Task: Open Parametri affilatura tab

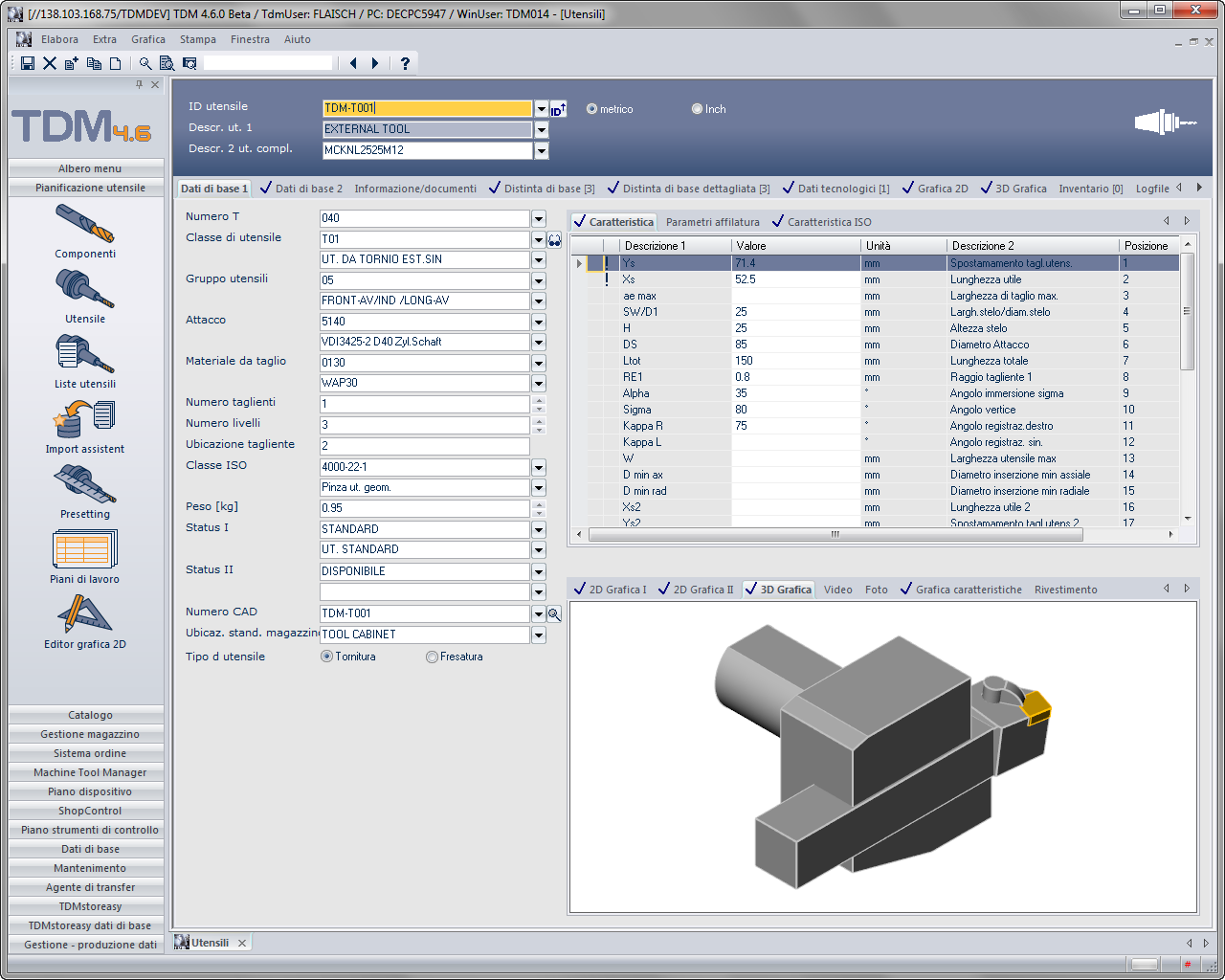Action: pyautogui.click(x=713, y=222)
